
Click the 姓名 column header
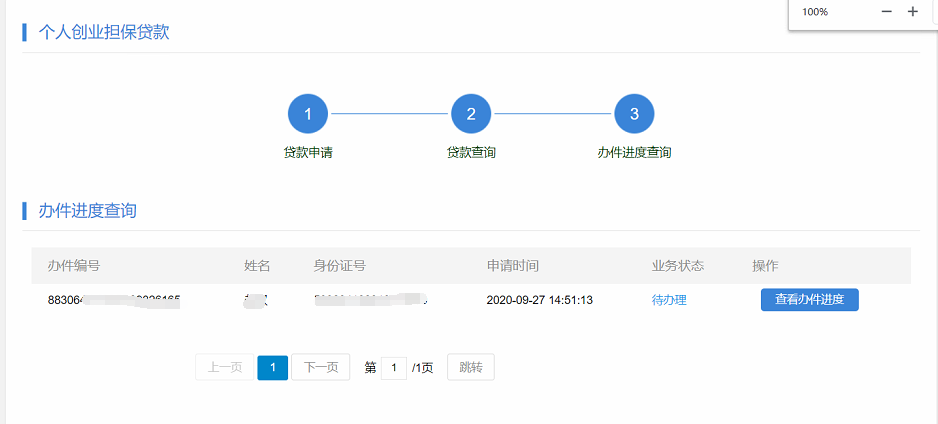[257, 266]
